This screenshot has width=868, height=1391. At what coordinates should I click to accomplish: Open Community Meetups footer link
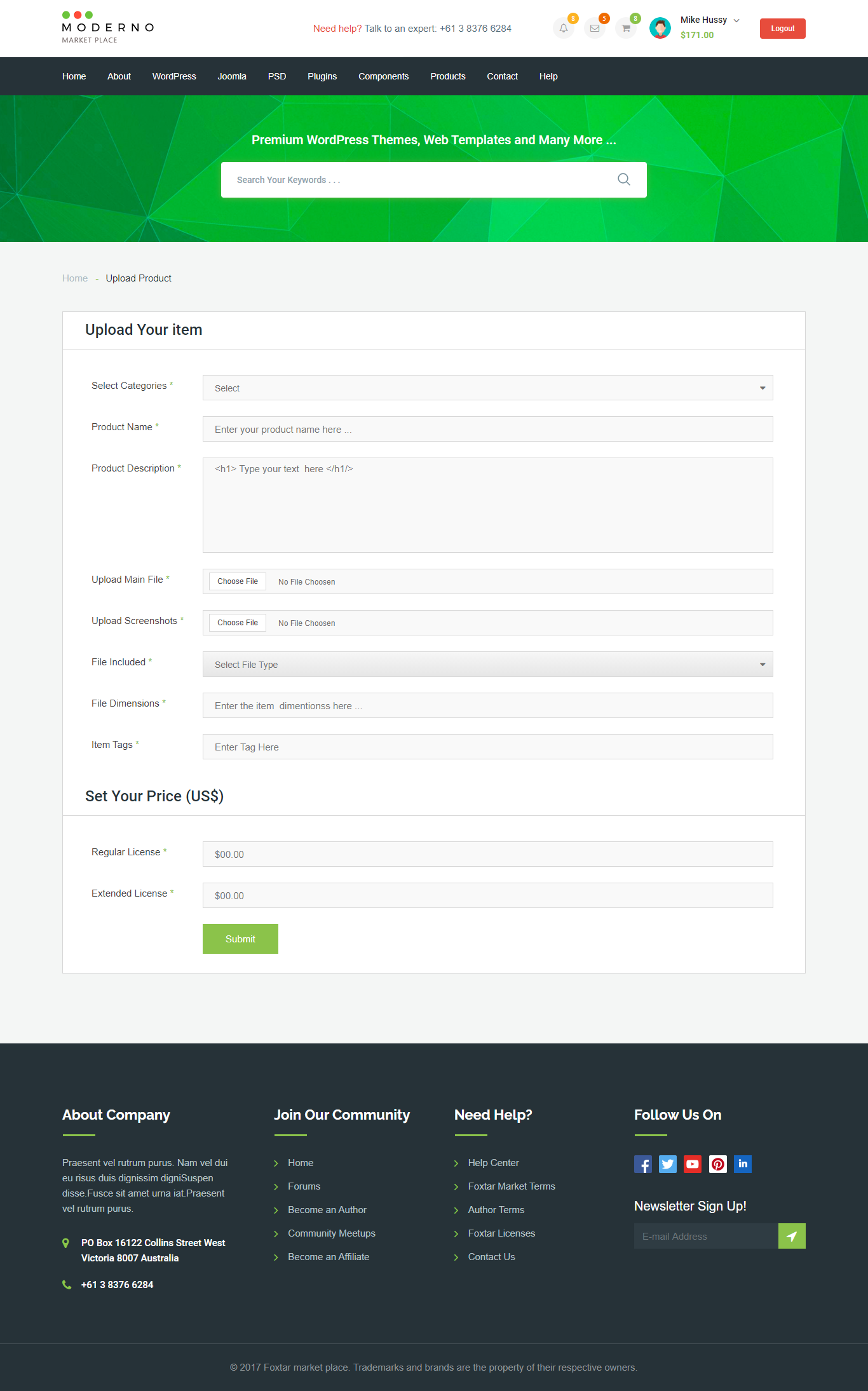pos(332,1233)
